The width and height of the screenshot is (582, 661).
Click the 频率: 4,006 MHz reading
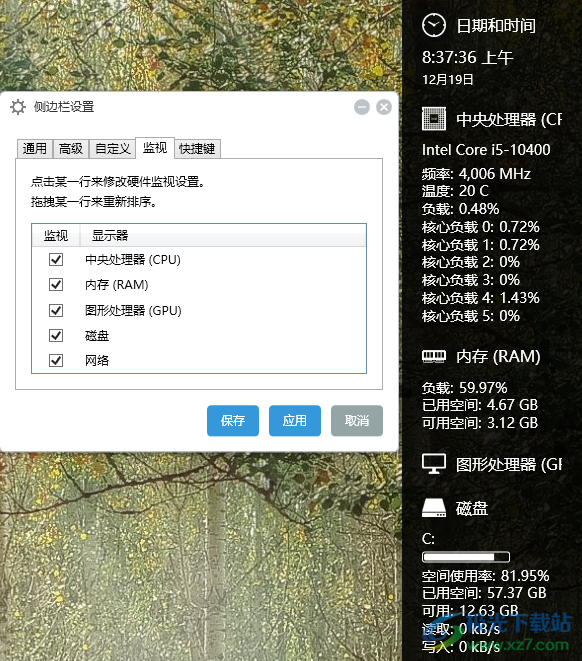[x=476, y=174]
